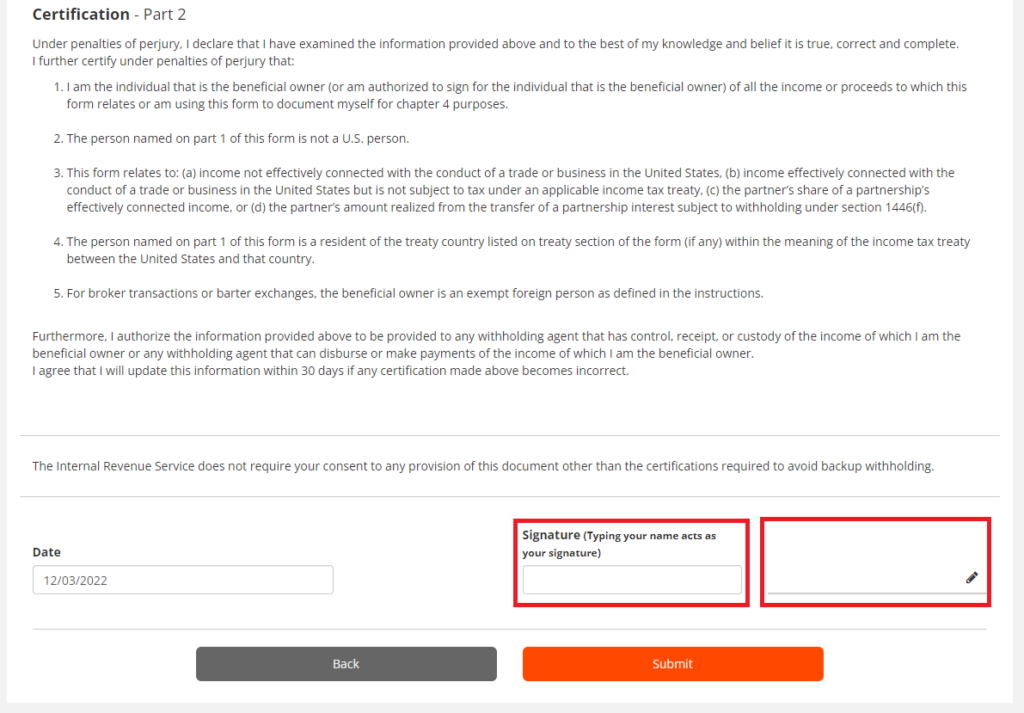Click item 3 about effectively connected income

504,190
